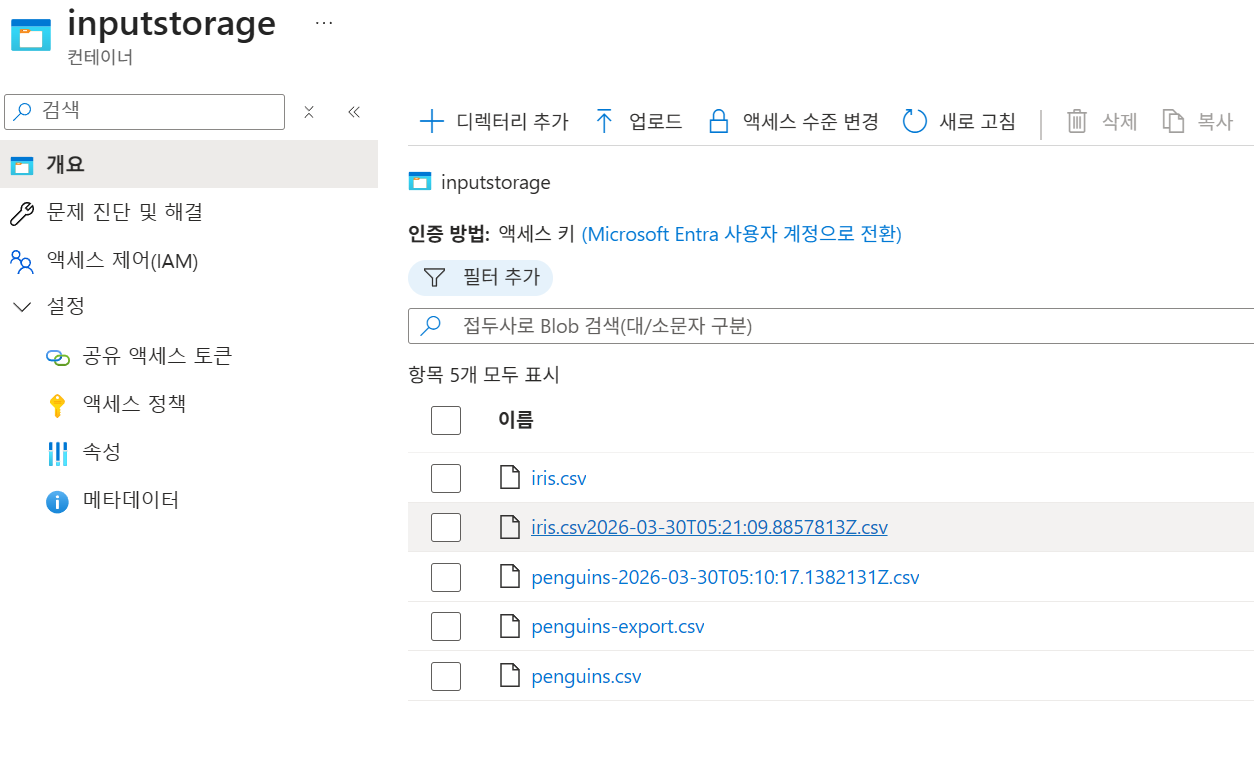This screenshot has width=1254, height=759.
Task: Open the penguins.csv blob link
Action: (x=586, y=677)
